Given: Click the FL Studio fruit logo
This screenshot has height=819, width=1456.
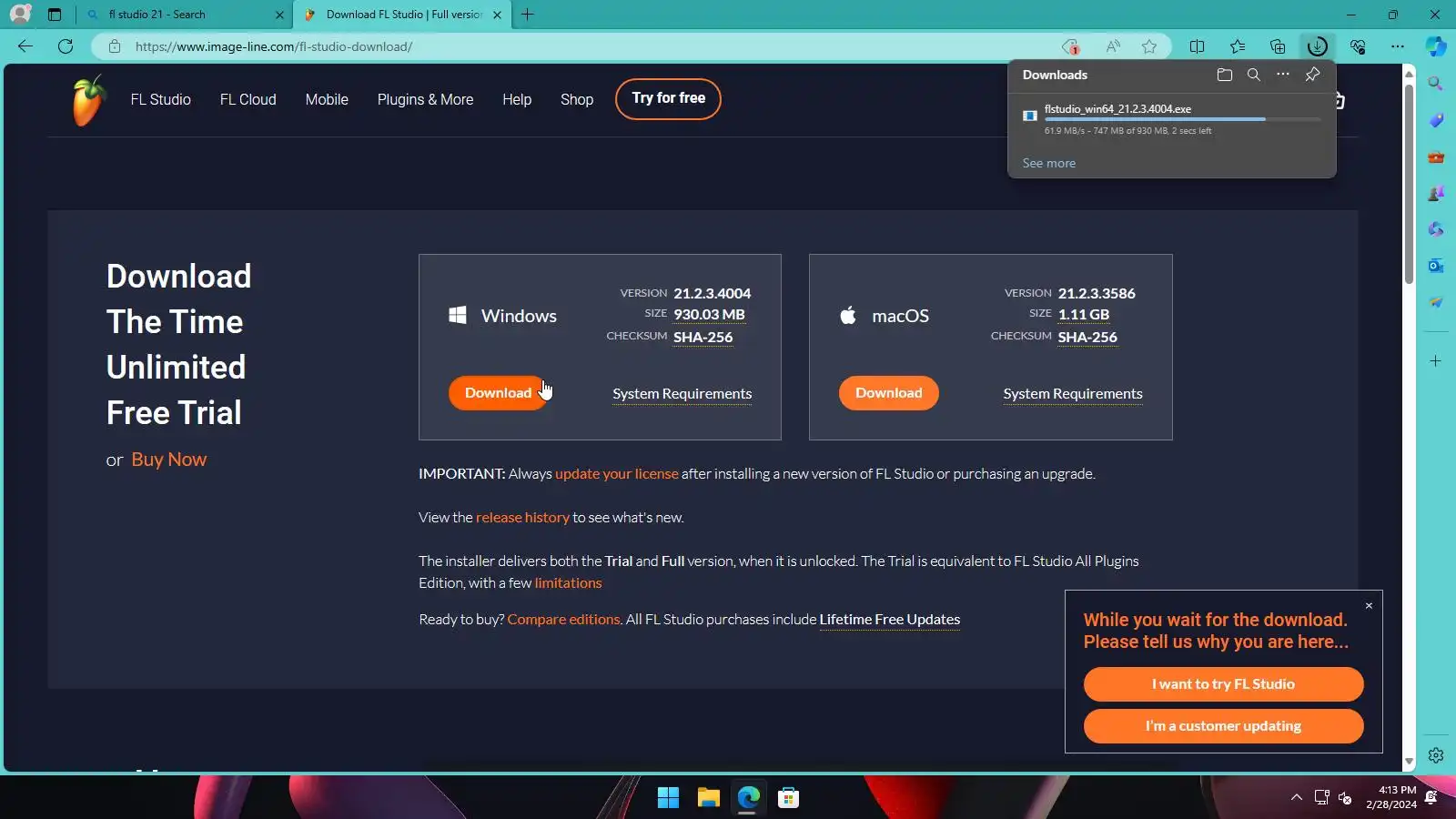Looking at the screenshot, I should 88,100.
